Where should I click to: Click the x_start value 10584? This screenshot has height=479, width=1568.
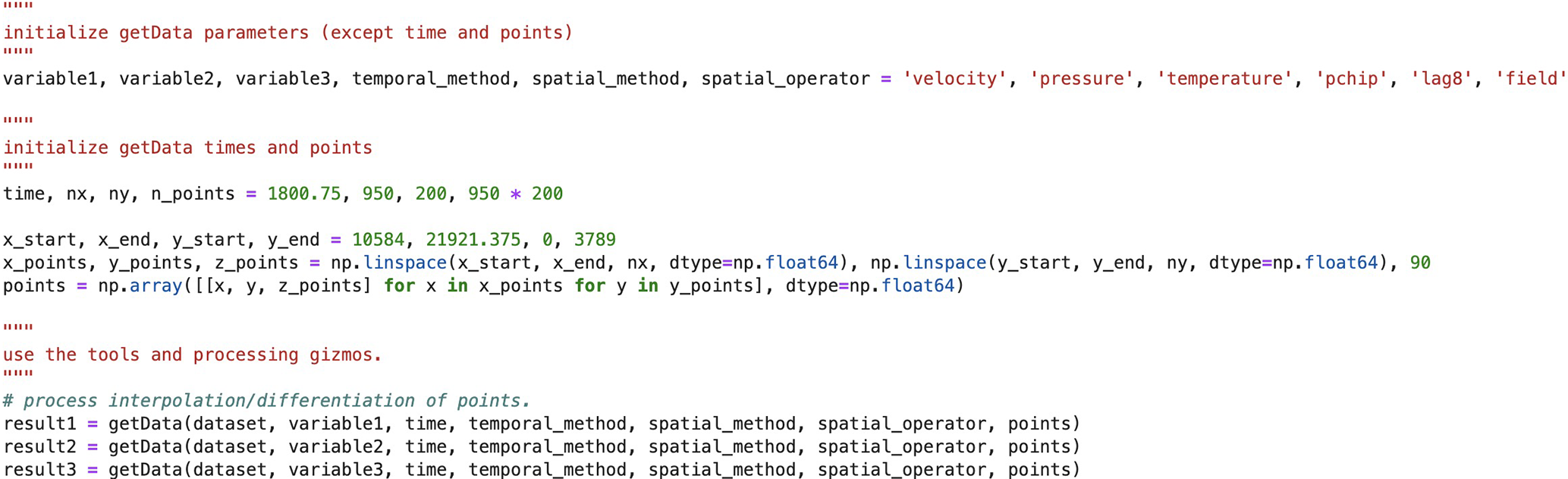[378, 240]
